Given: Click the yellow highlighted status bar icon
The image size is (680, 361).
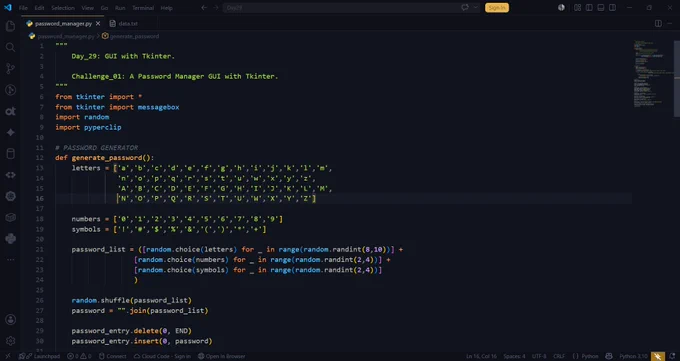Looking at the screenshot, I should 657,356.
